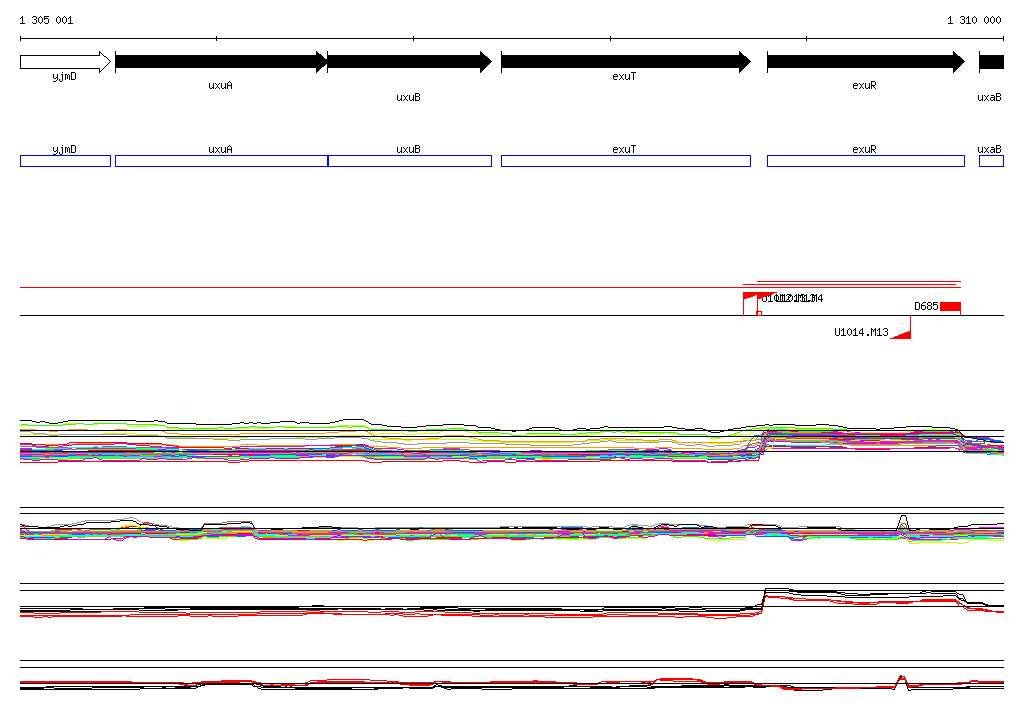Click the blue exuT annotation box
This screenshot has width=1024, height=714.
[626, 161]
